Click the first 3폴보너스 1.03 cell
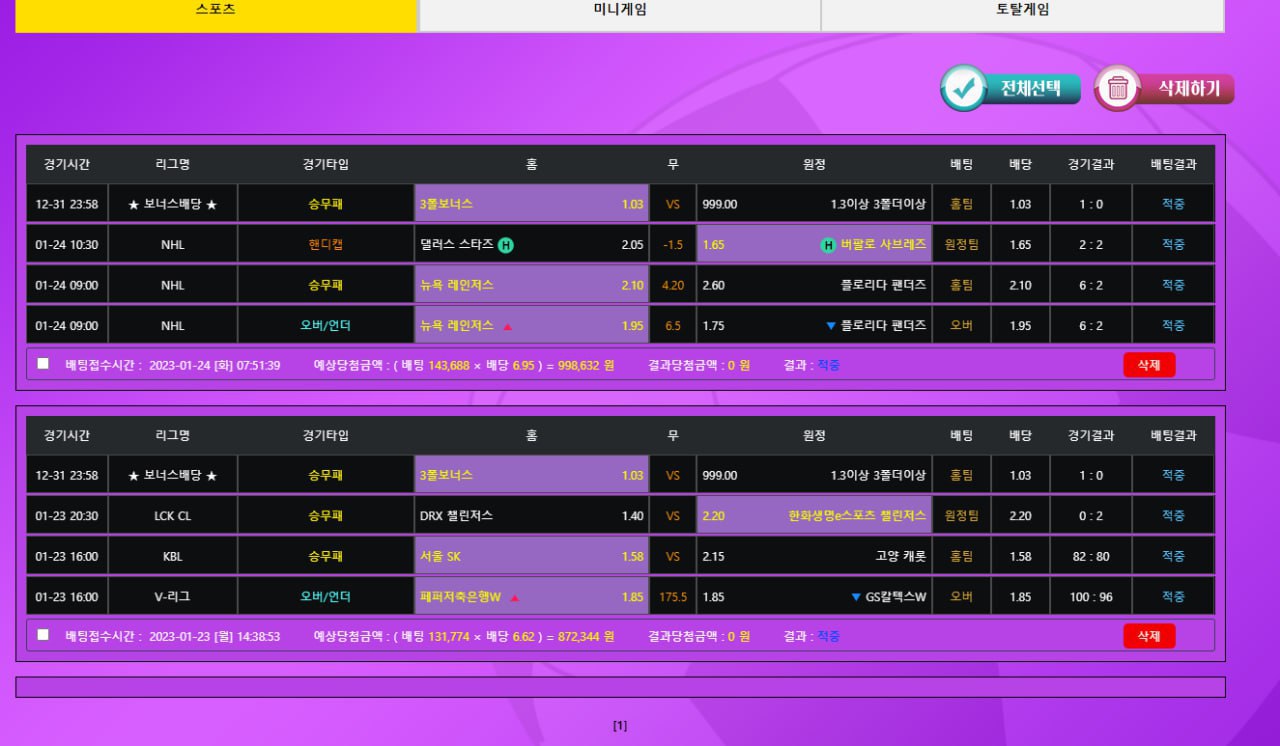Image resolution: width=1280 pixels, height=746 pixels. (531, 204)
